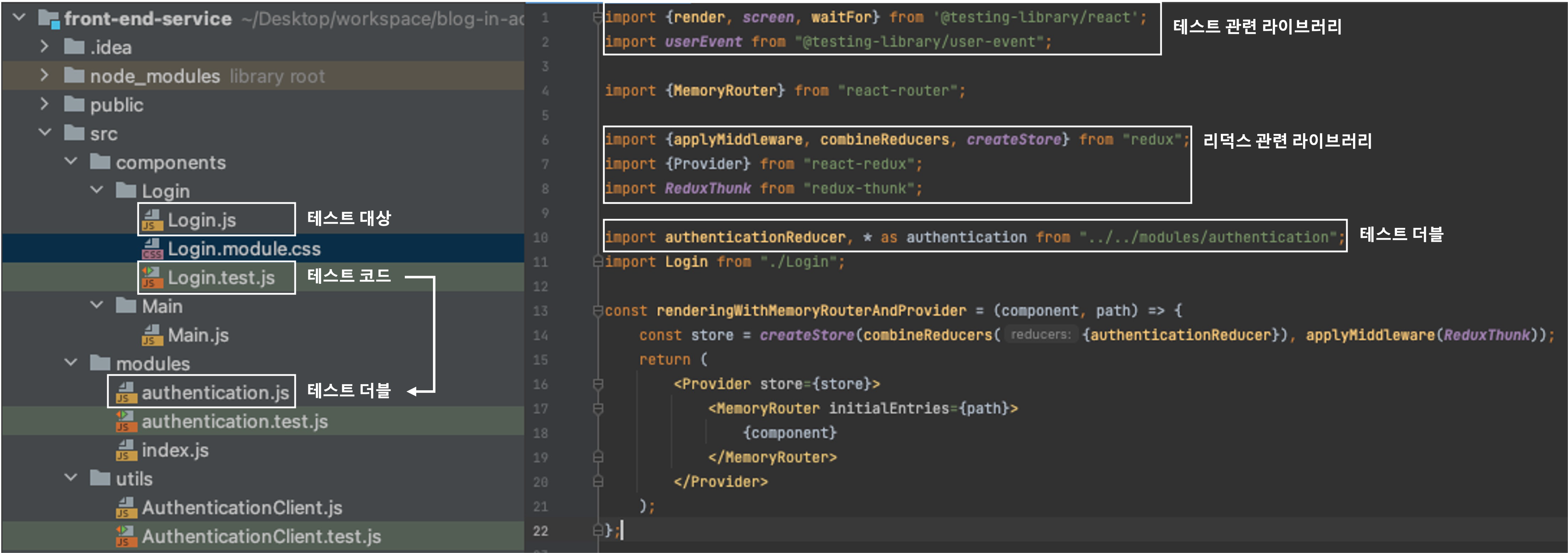
Task: Click the node_modules folder icon
Action: point(74,75)
